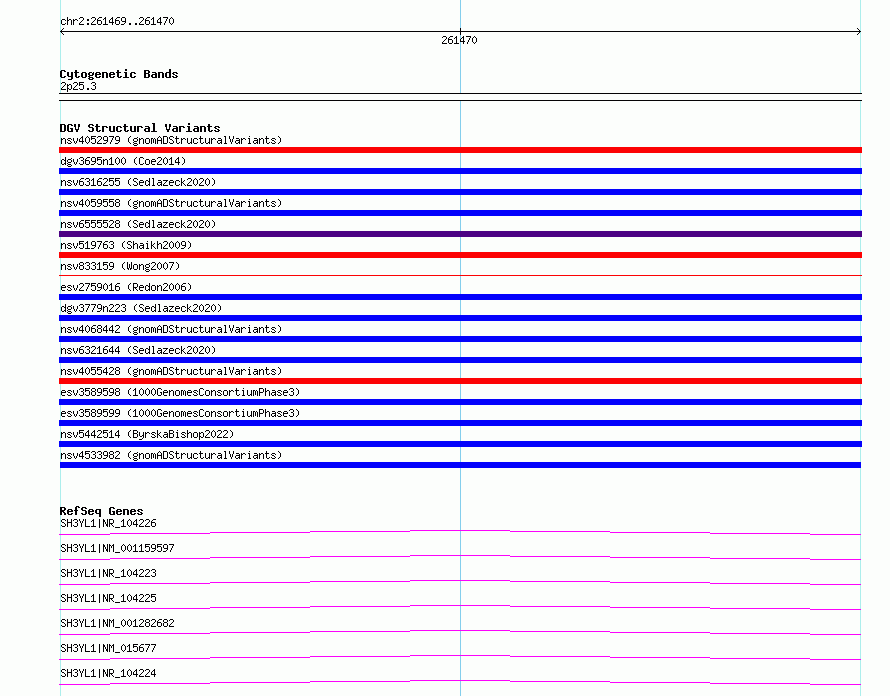The image size is (890, 696).
Task: Open transcript SH3YL1|NM_001159597
Action: 117,548
